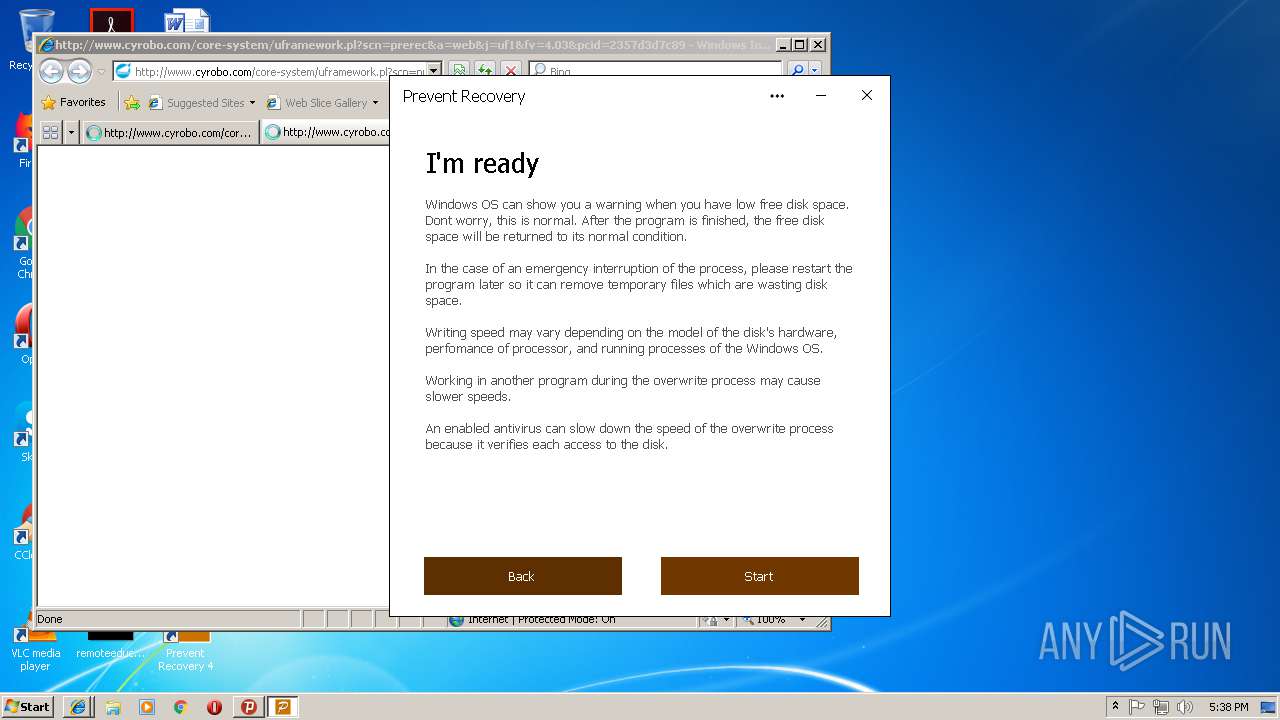1280x720 pixels.
Task: Click 'Done' status text in IE
Action: click(x=50, y=619)
